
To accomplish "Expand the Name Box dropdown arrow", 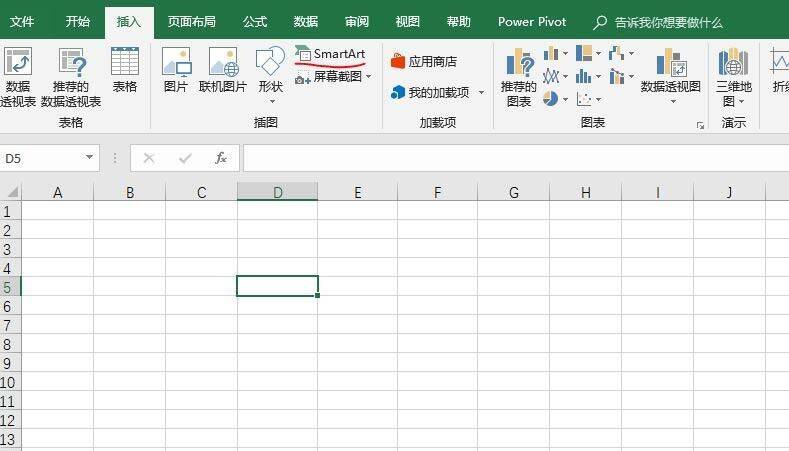I will (89, 157).
